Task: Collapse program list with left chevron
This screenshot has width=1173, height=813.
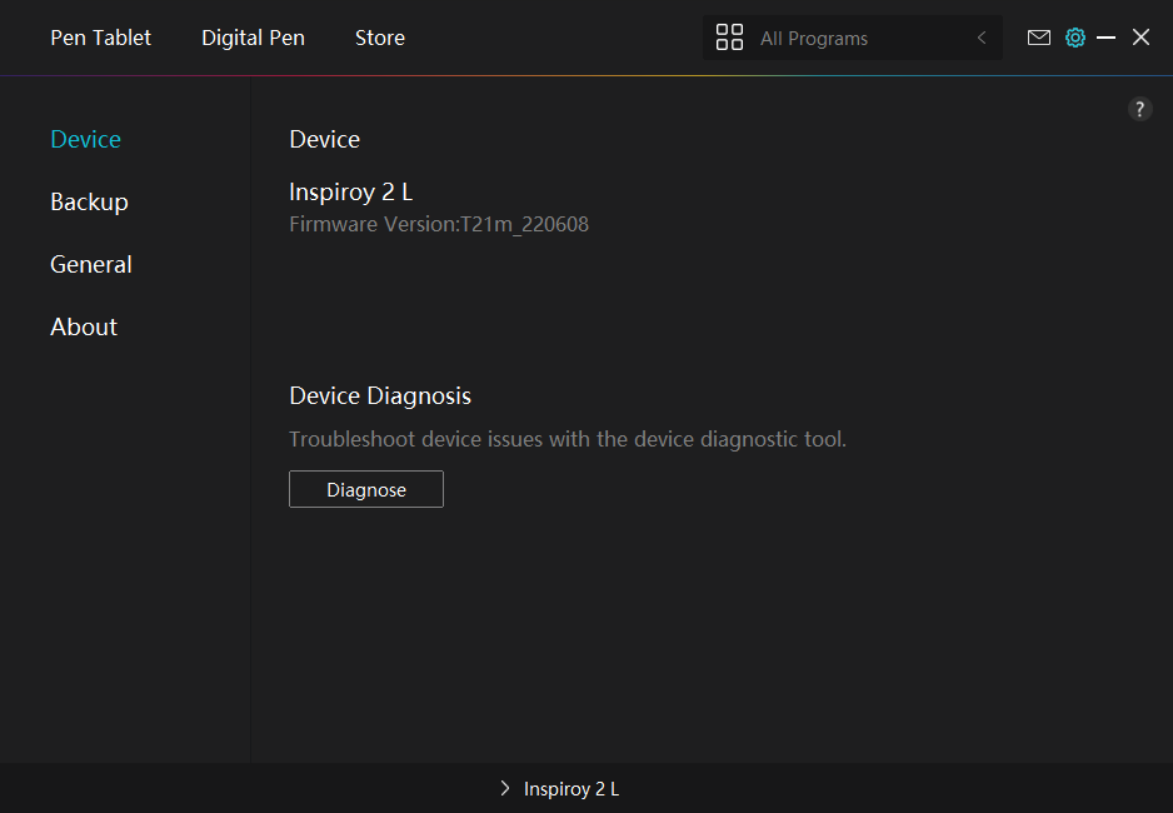Action: click(981, 38)
